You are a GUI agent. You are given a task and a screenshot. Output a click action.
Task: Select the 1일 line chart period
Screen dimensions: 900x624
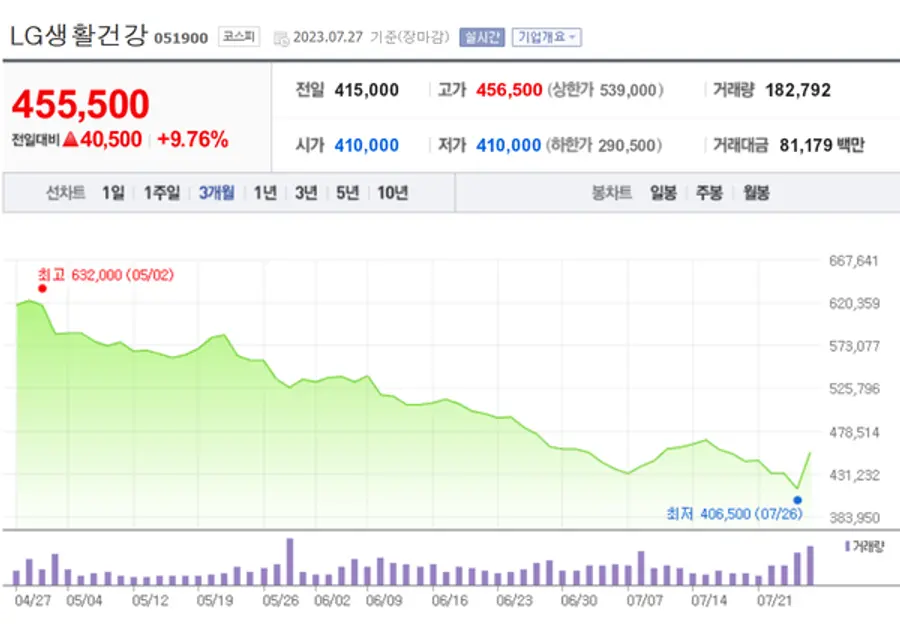[113, 193]
